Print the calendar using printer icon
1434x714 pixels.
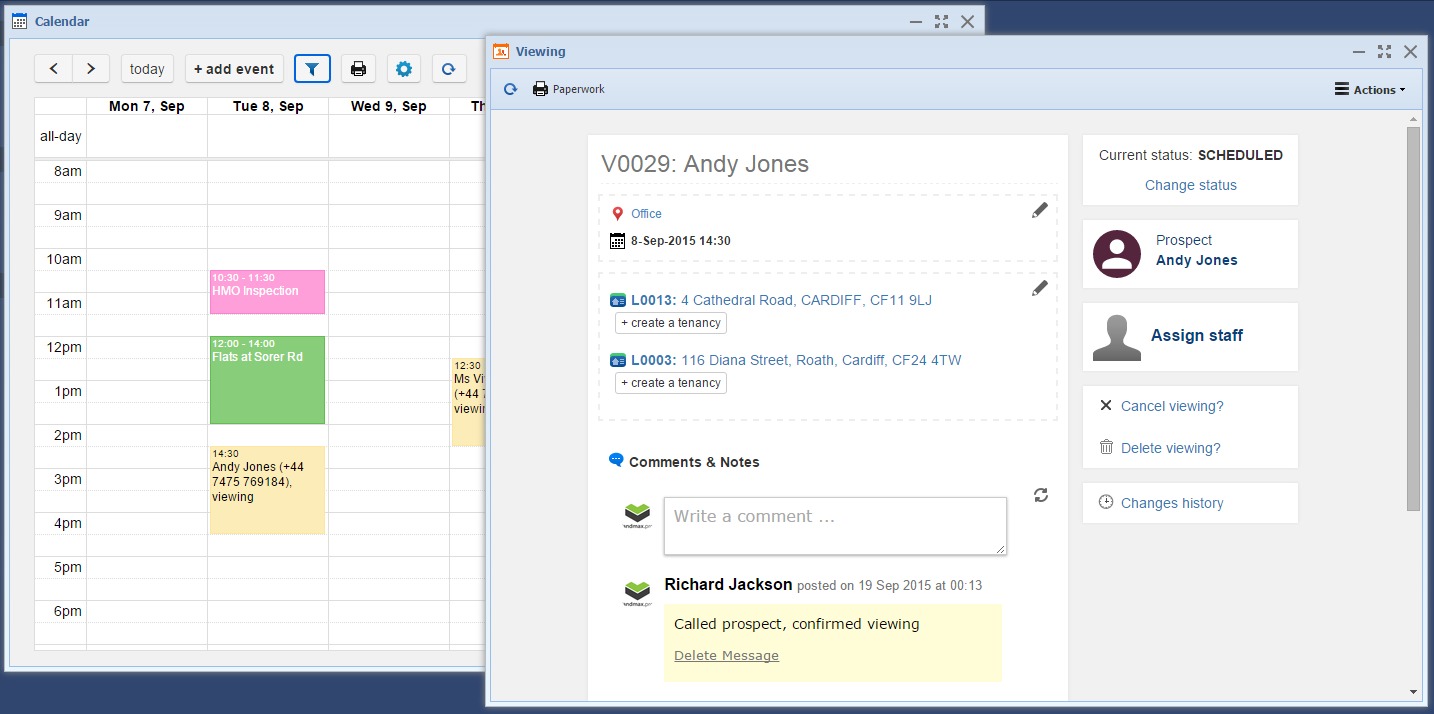click(358, 69)
